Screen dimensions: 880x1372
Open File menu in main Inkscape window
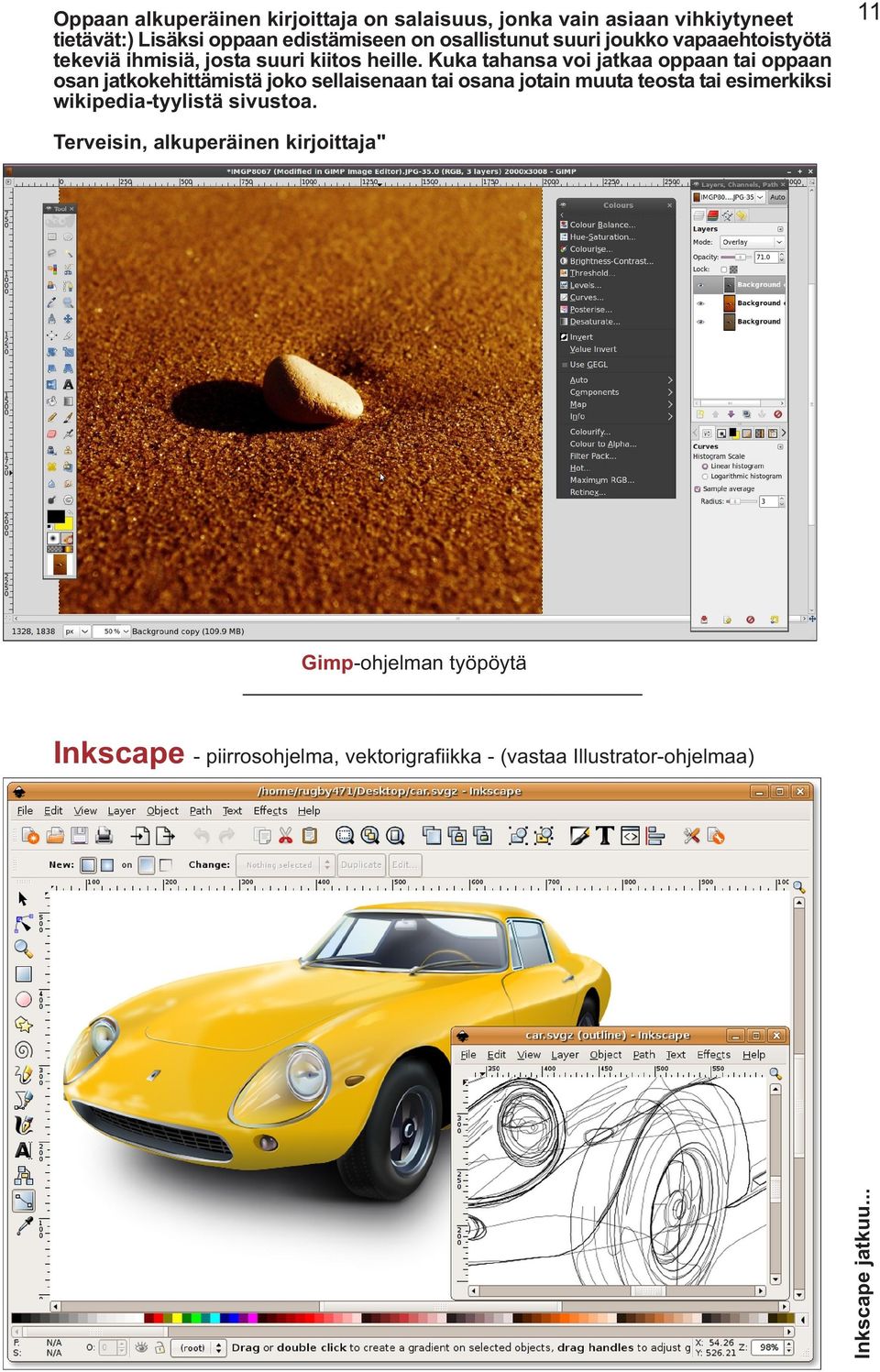[x=25, y=811]
